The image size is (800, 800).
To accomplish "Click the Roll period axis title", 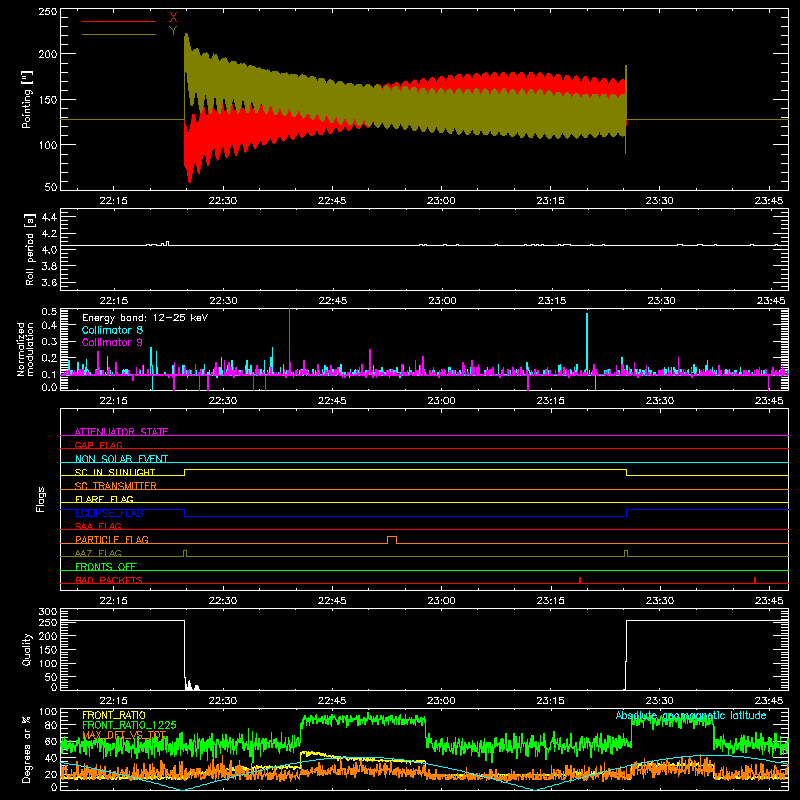I will pyautogui.click(x=30, y=249).
